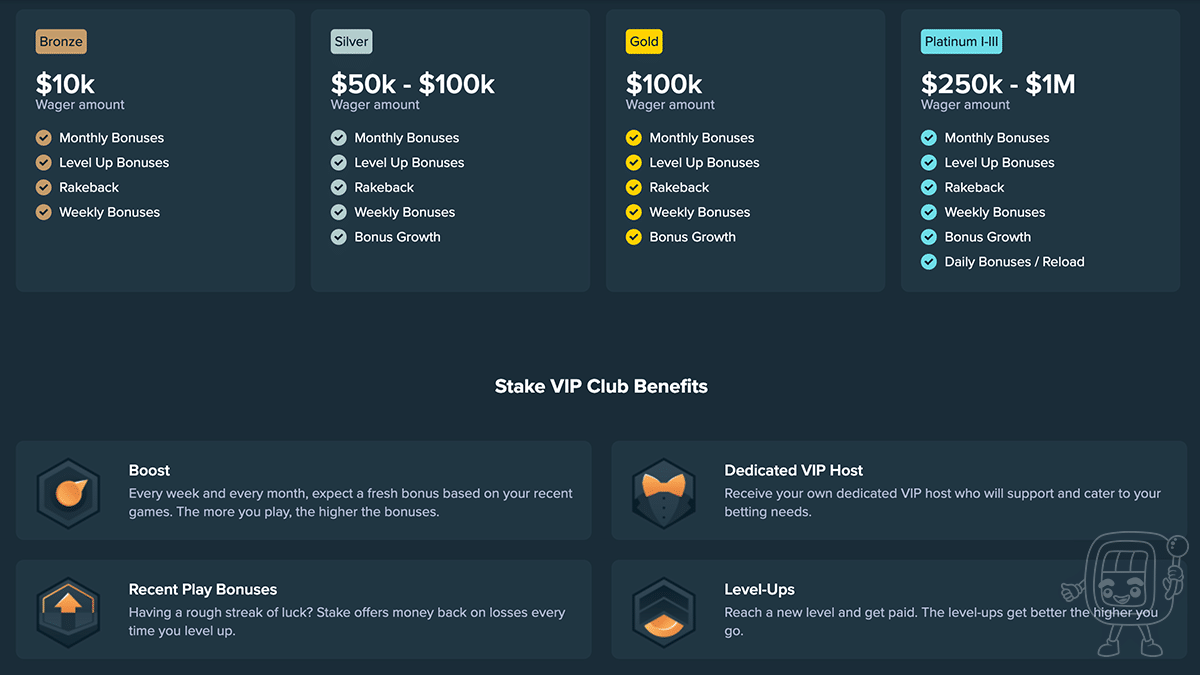
Task: Select the Silver tier badge
Action: [352, 42]
